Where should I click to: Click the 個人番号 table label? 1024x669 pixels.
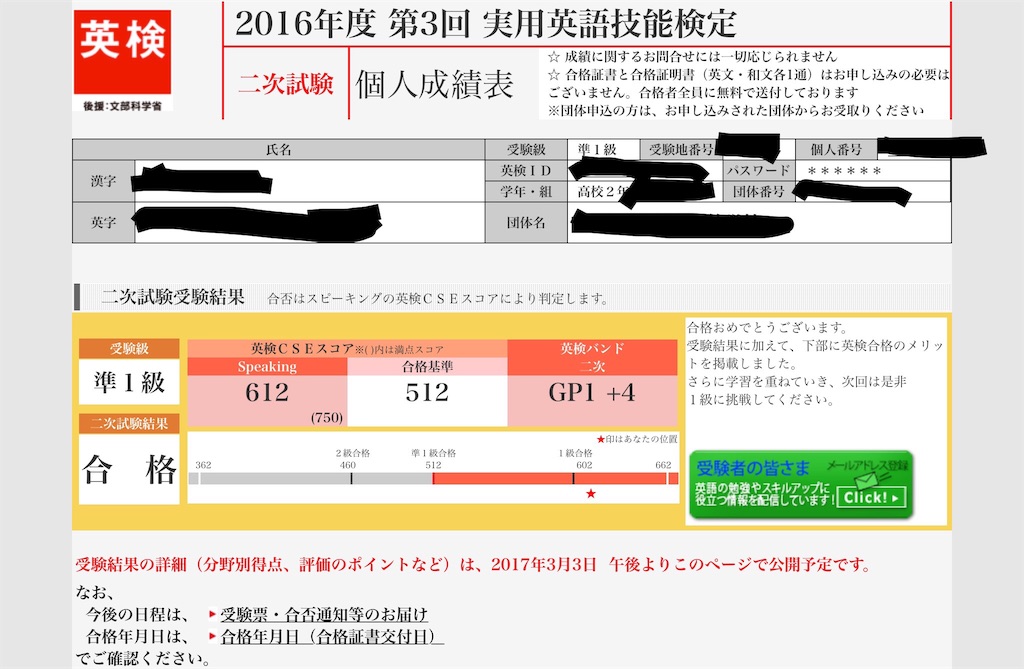click(x=836, y=150)
